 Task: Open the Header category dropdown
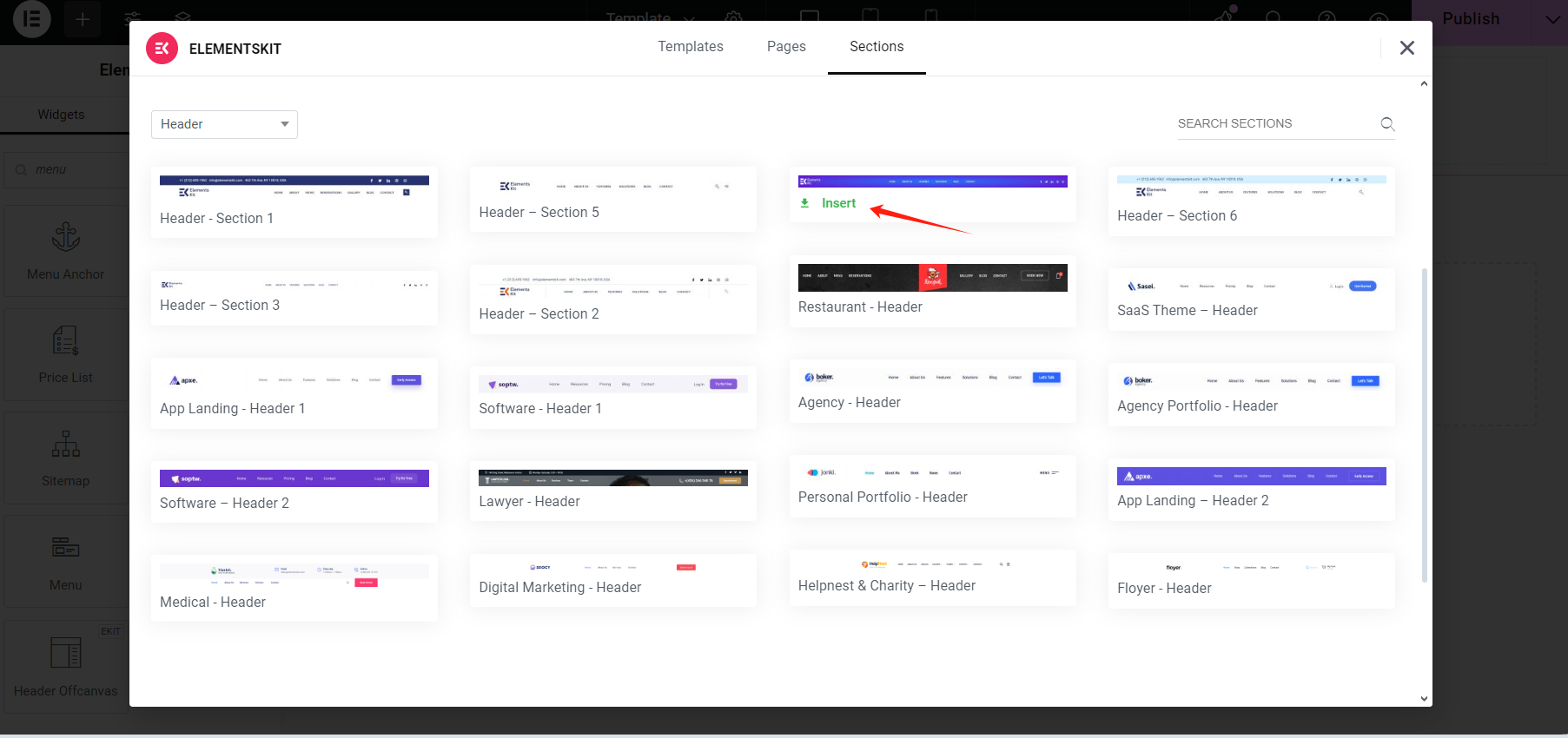pos(224,124)
